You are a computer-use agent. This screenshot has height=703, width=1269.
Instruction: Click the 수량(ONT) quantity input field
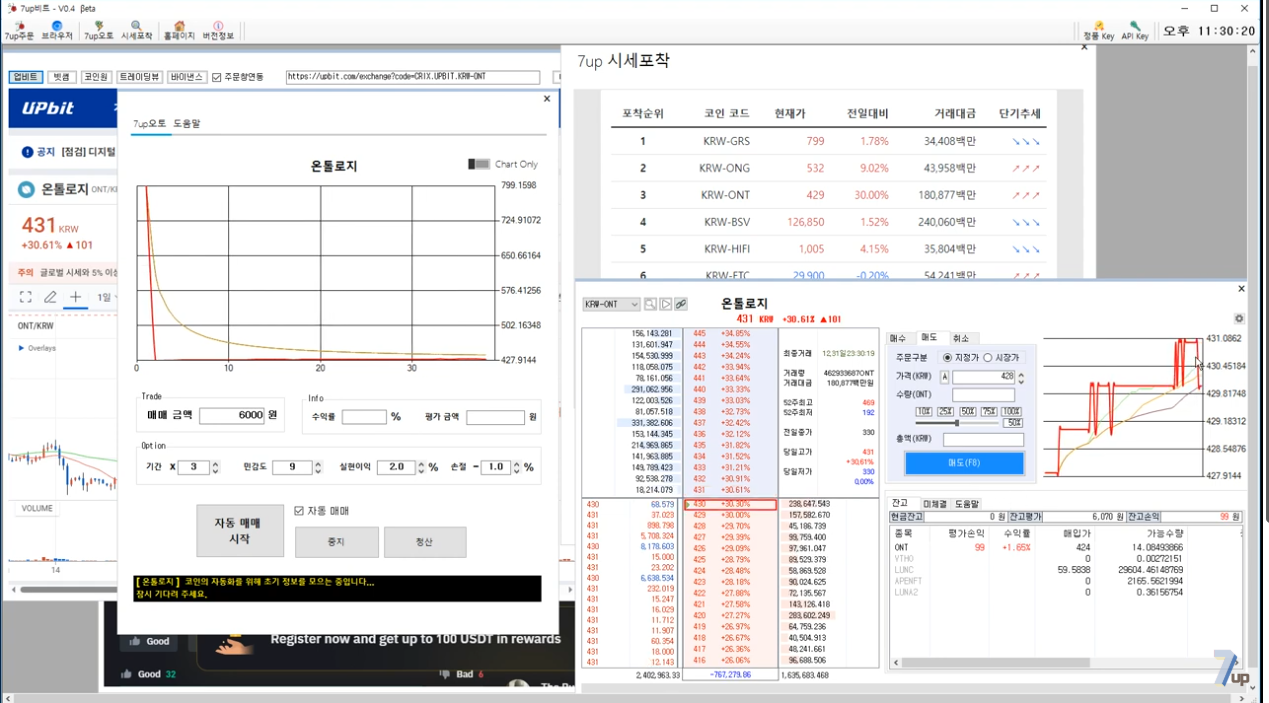click(983, 396)
